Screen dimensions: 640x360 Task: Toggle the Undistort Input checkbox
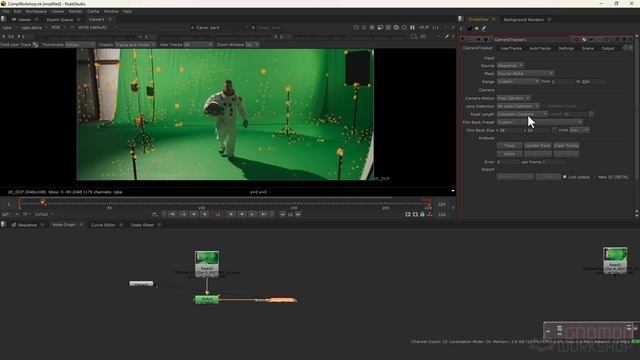pyautogui.click(x=544, y=106)
